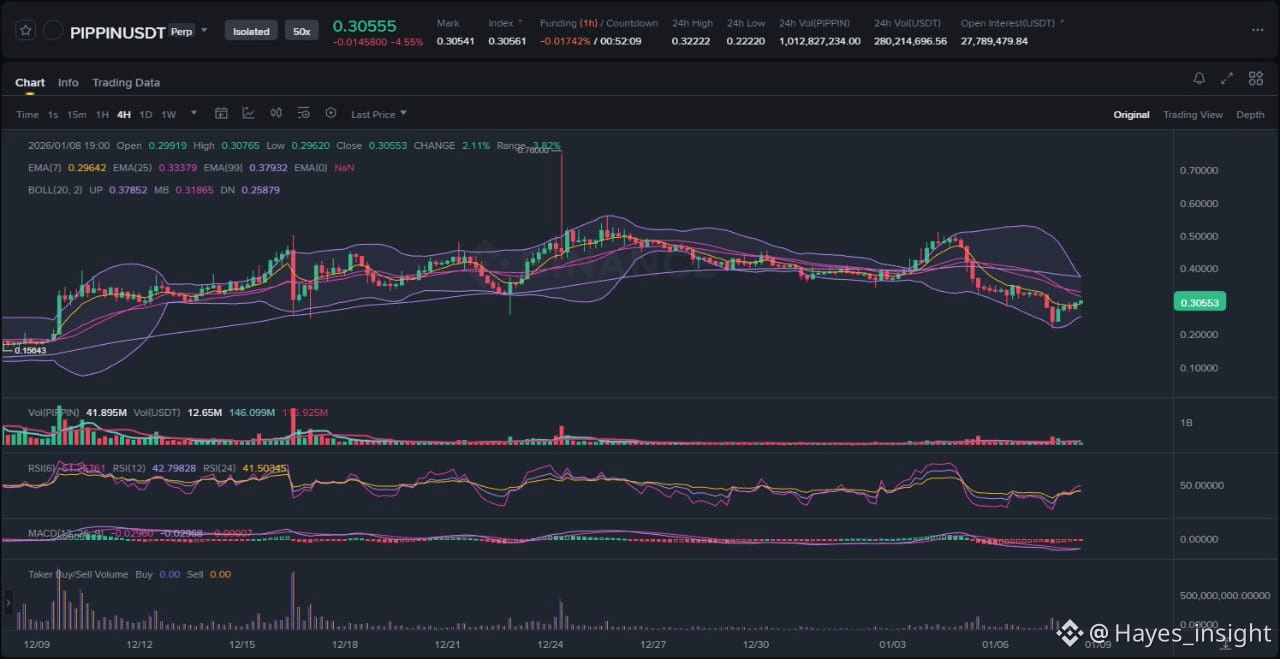The image size is (1280, 659).
Task: Switch to the Chart tab
Action: (x=30, y=83)
